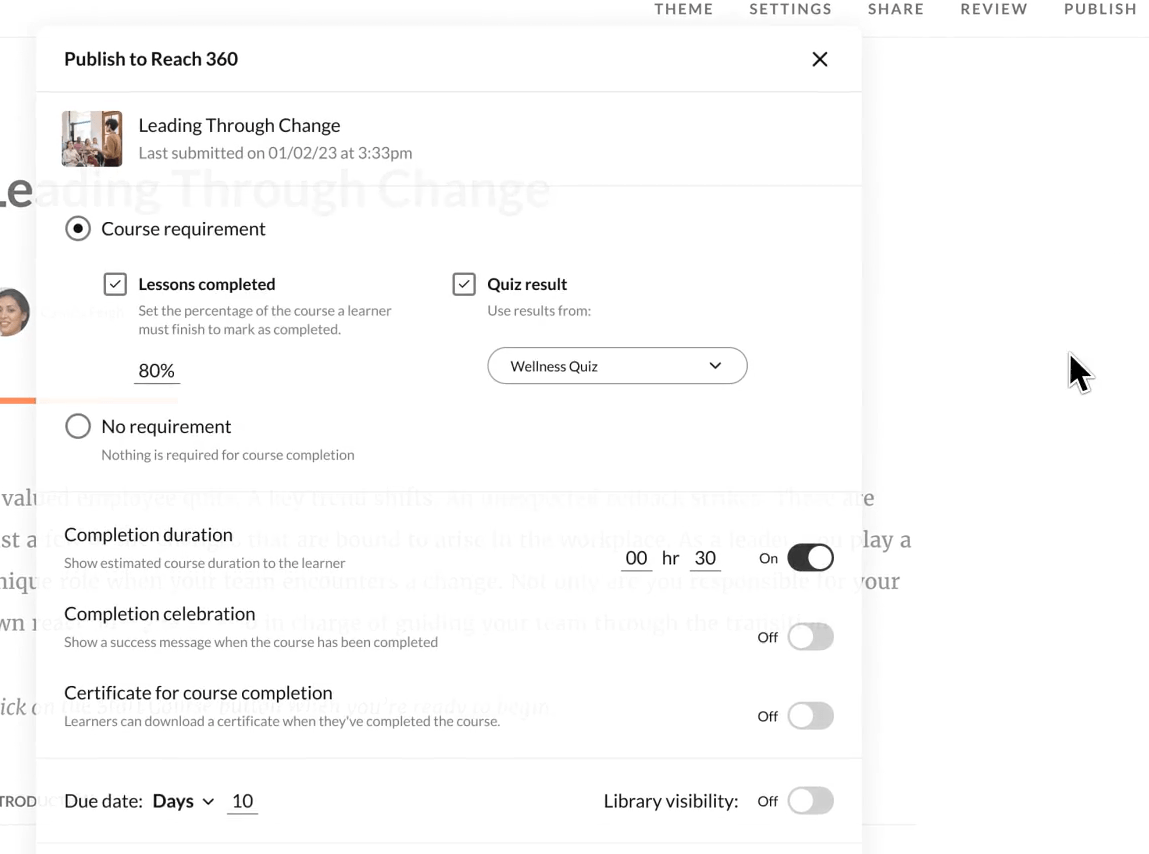Select the Course requirement radio button
1149x854 pixels.
[x=78, y=229]
